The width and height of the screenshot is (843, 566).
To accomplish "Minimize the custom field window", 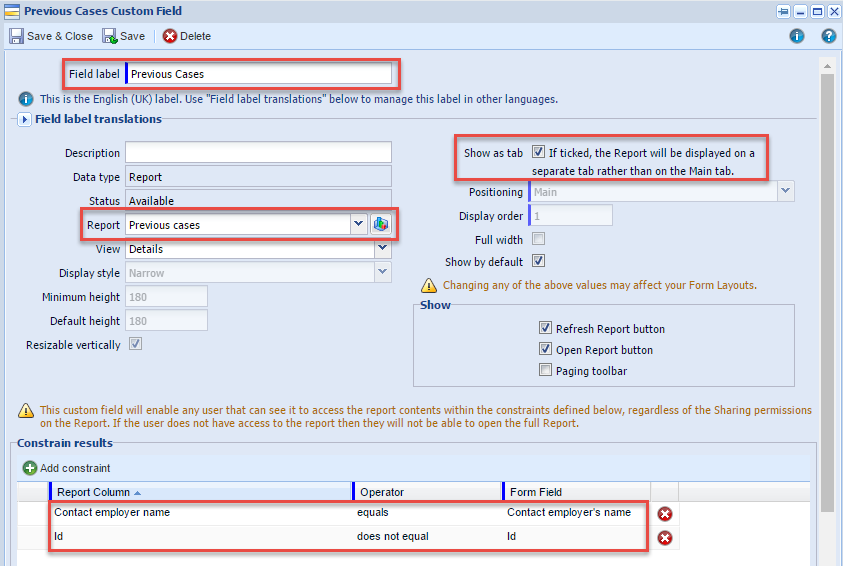I will tap(801, 11).
